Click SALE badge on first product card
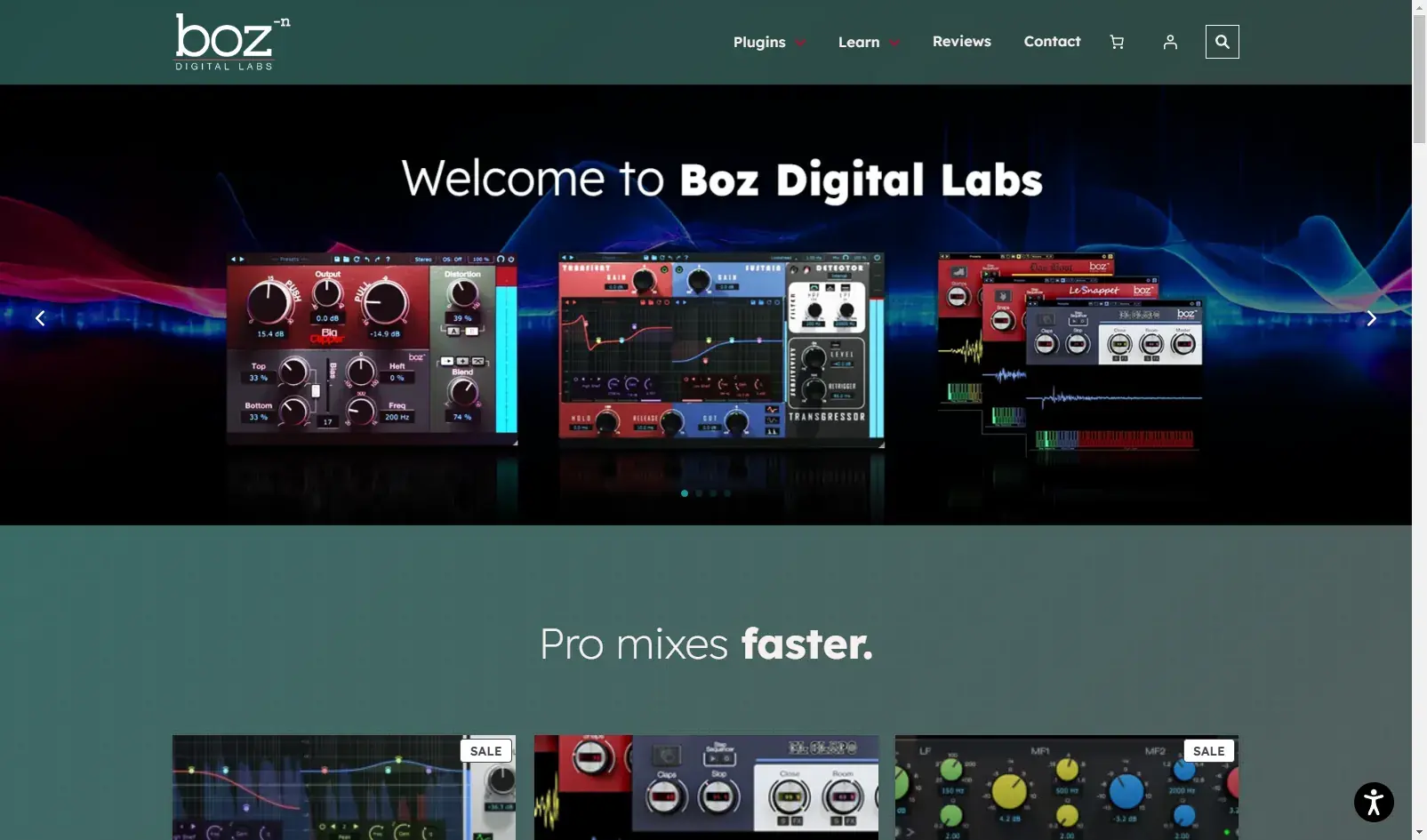The height and width of the screenshot is (840, 1427). [486, 751]
